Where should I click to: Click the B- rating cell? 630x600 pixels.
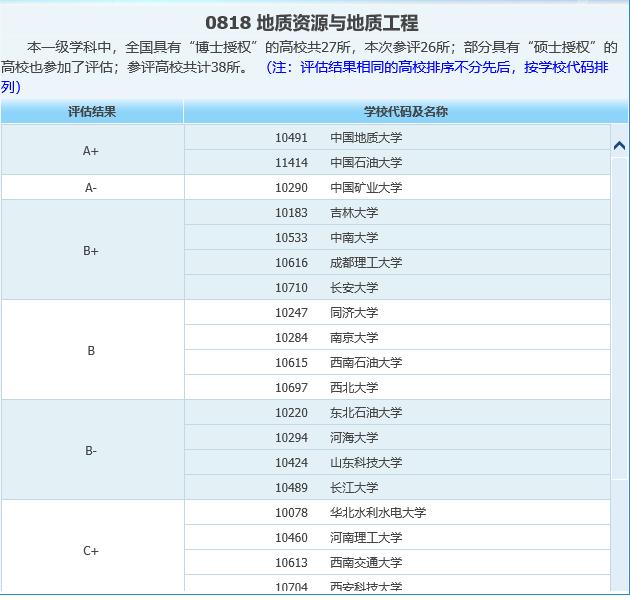point(92,450)
